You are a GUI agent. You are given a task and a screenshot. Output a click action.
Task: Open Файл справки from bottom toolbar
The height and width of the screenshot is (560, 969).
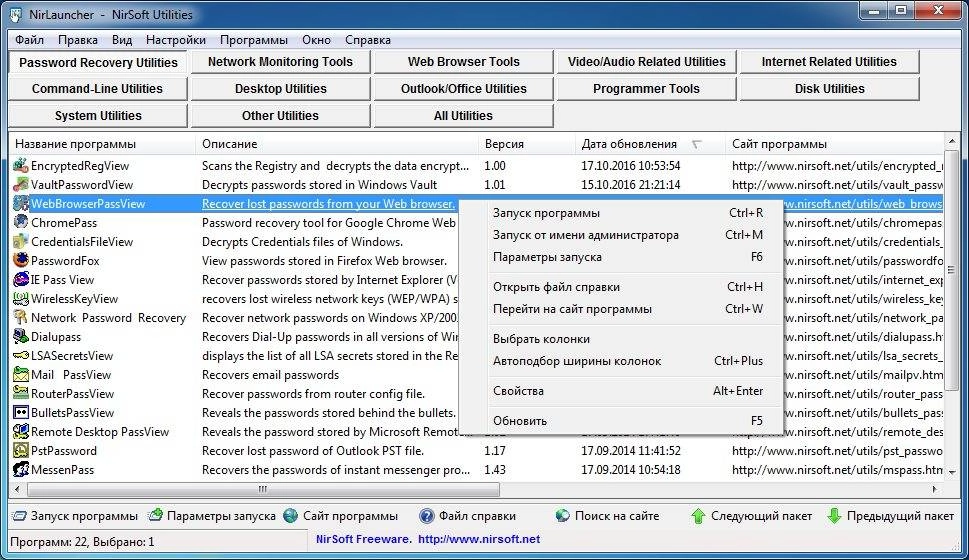[x=467, y=515]
